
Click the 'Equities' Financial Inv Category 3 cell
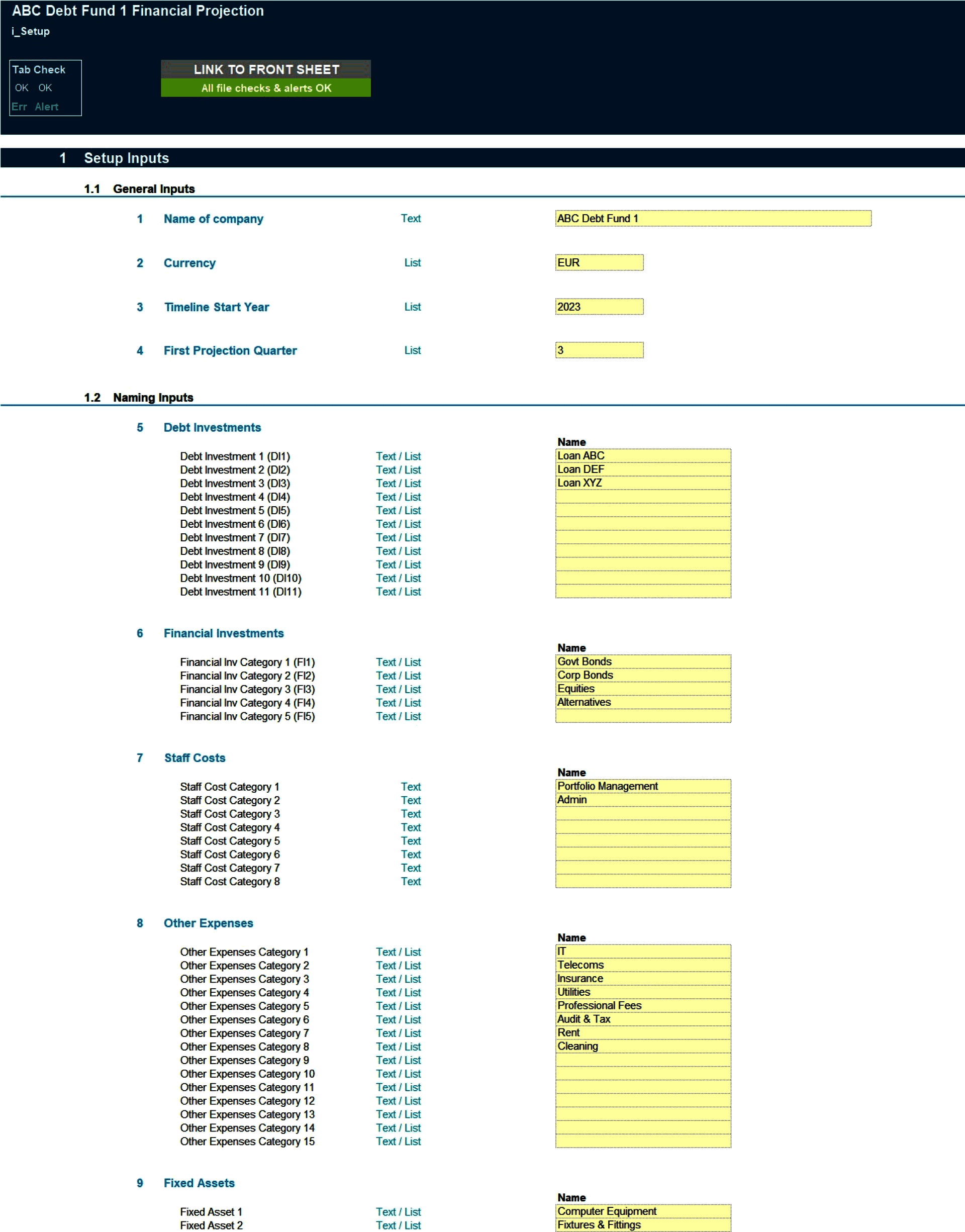point(642,688)
